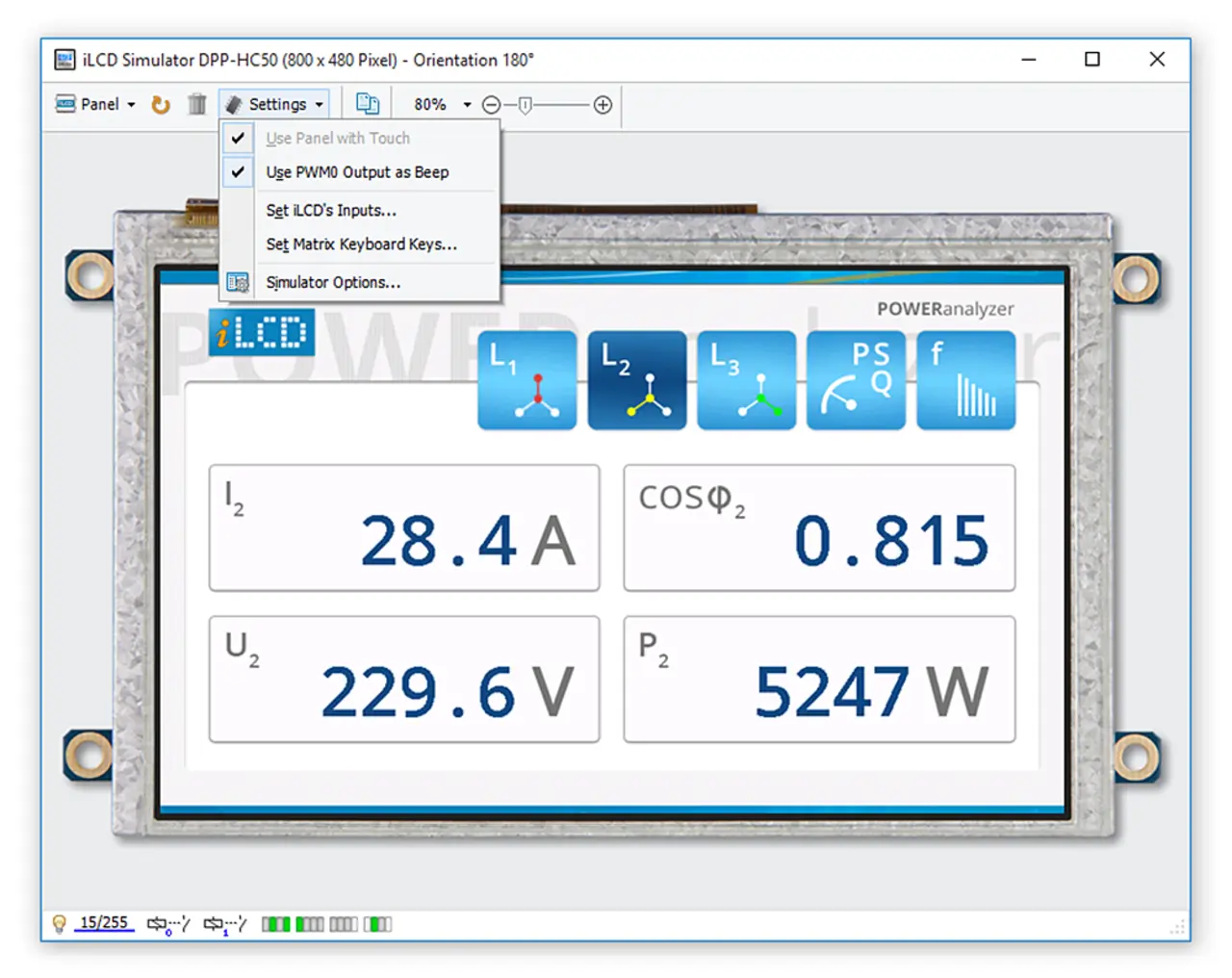
Task: Select the L1 phase icon
Action: (x=526, y=380)
